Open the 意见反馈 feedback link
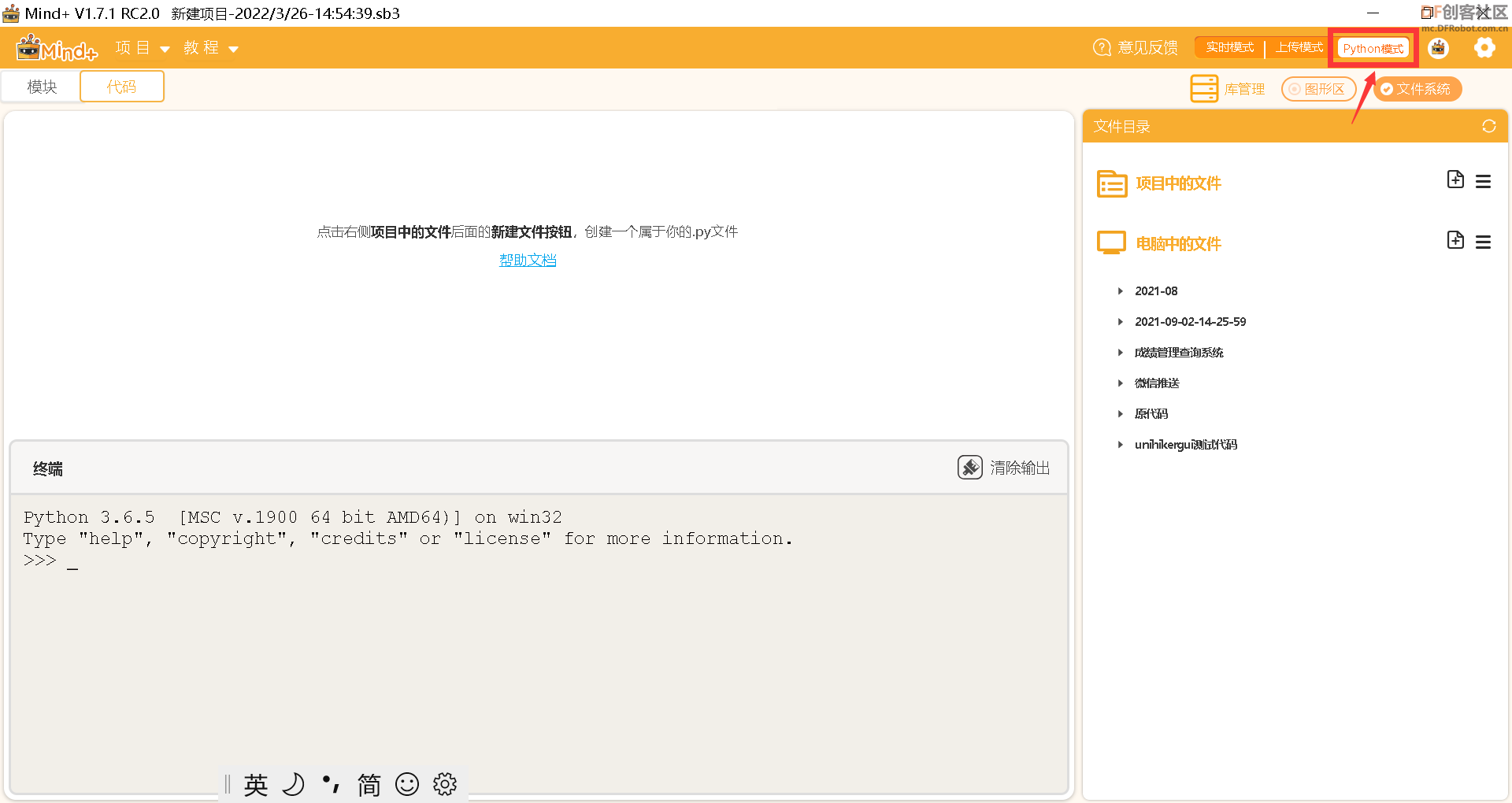This screenshot has width=1512, height=803. [1147, 48]
